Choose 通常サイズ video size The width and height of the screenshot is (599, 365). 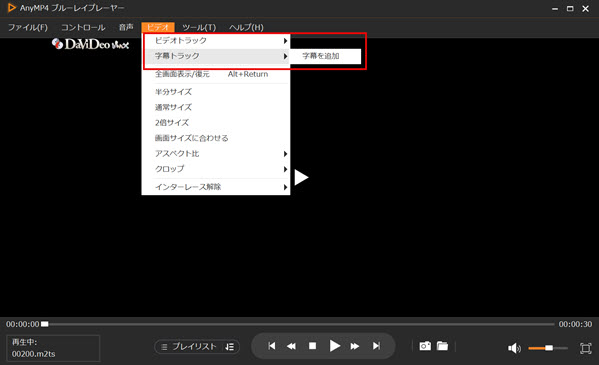216,107
